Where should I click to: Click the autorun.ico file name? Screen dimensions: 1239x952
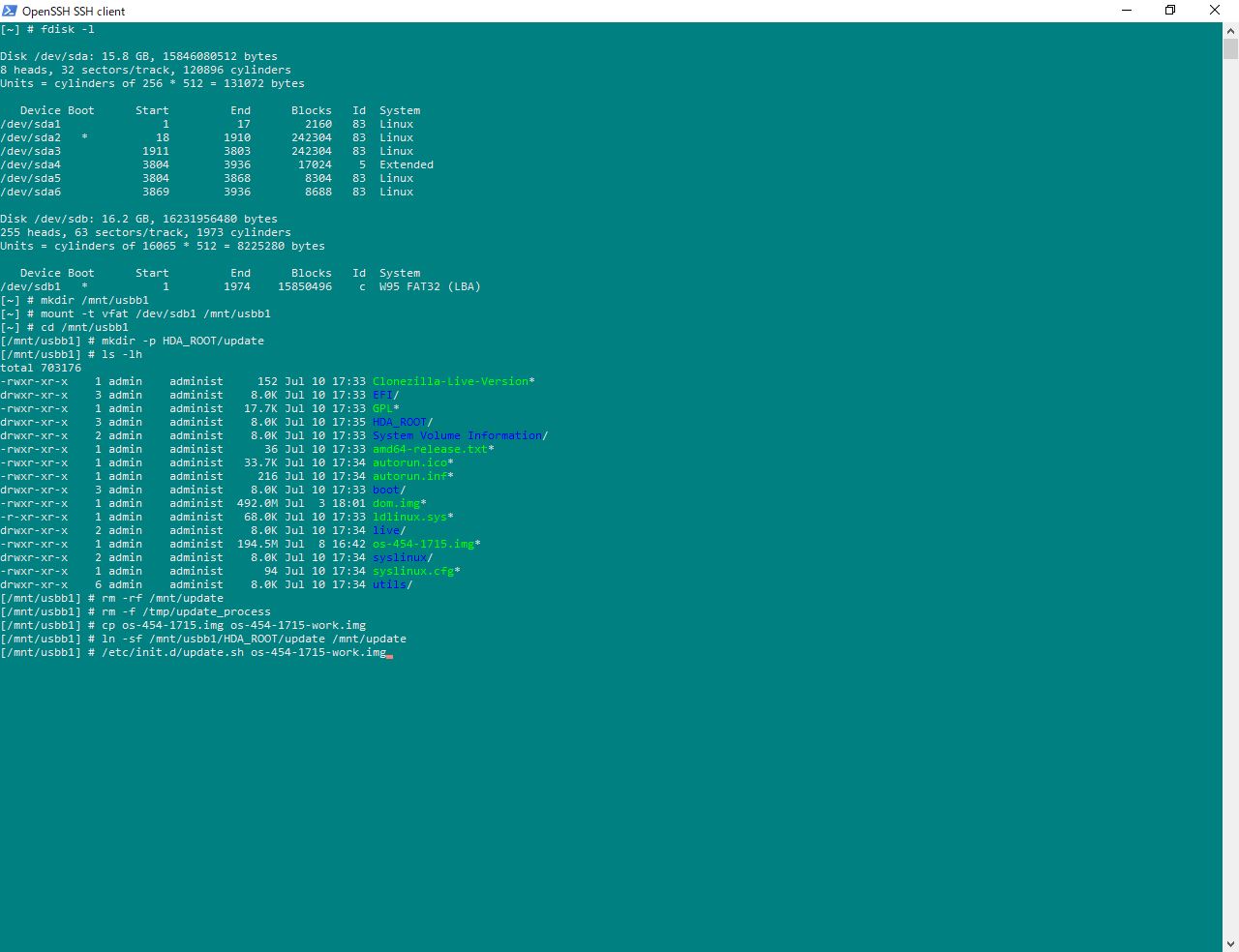click(409, 462)
